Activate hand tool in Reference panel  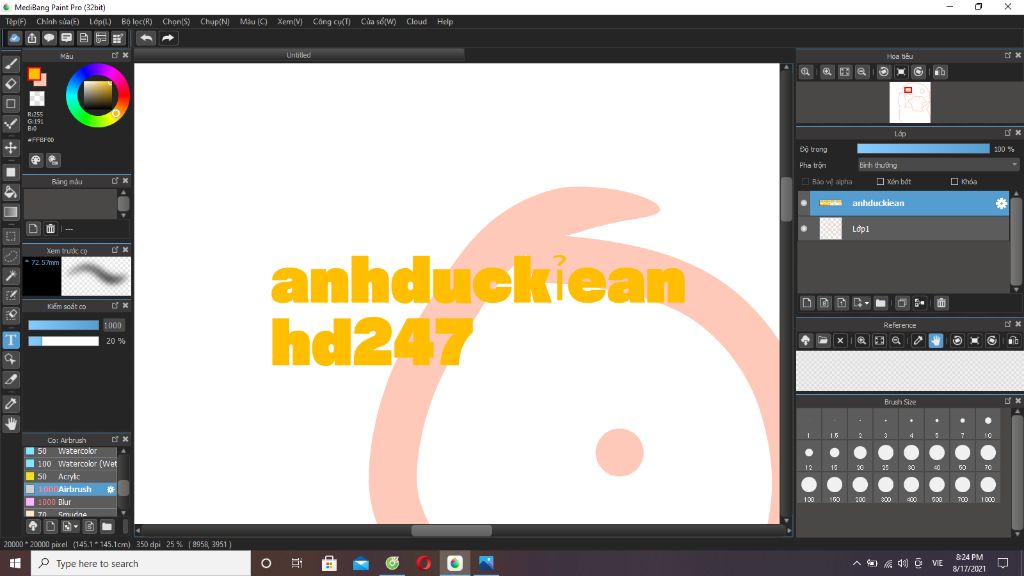tap(936, 340)
